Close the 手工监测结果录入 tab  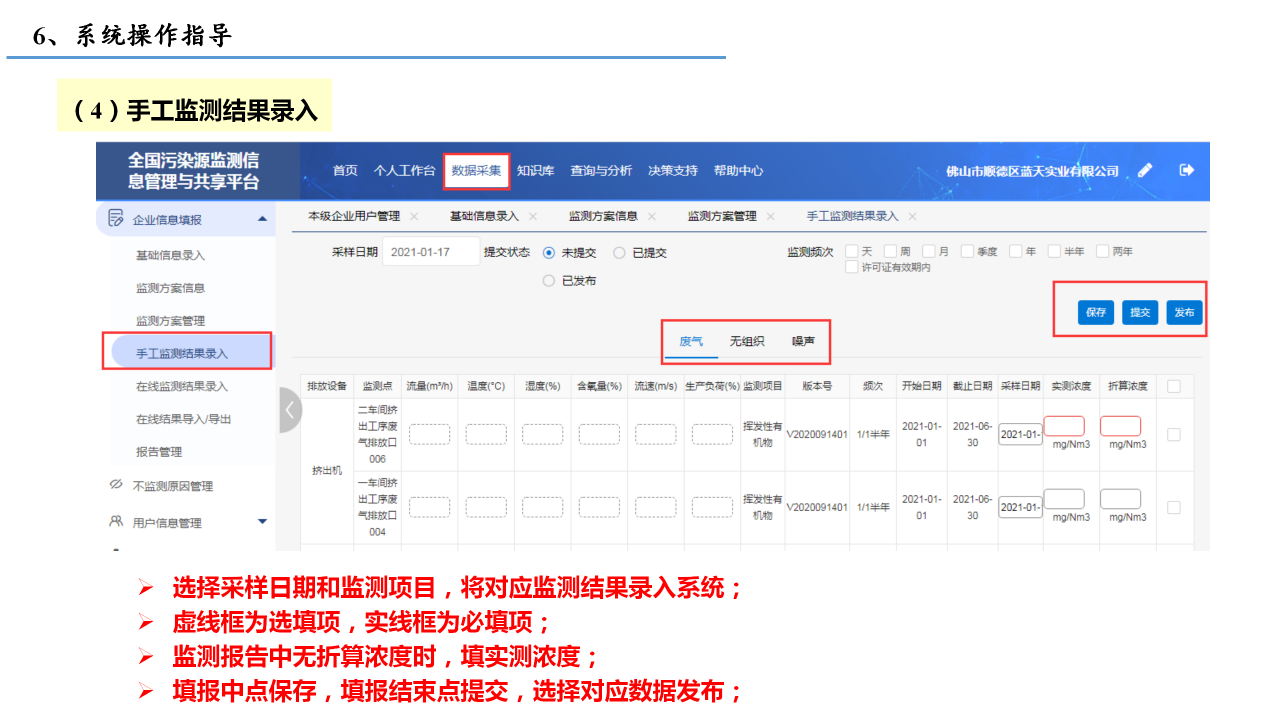912,216
